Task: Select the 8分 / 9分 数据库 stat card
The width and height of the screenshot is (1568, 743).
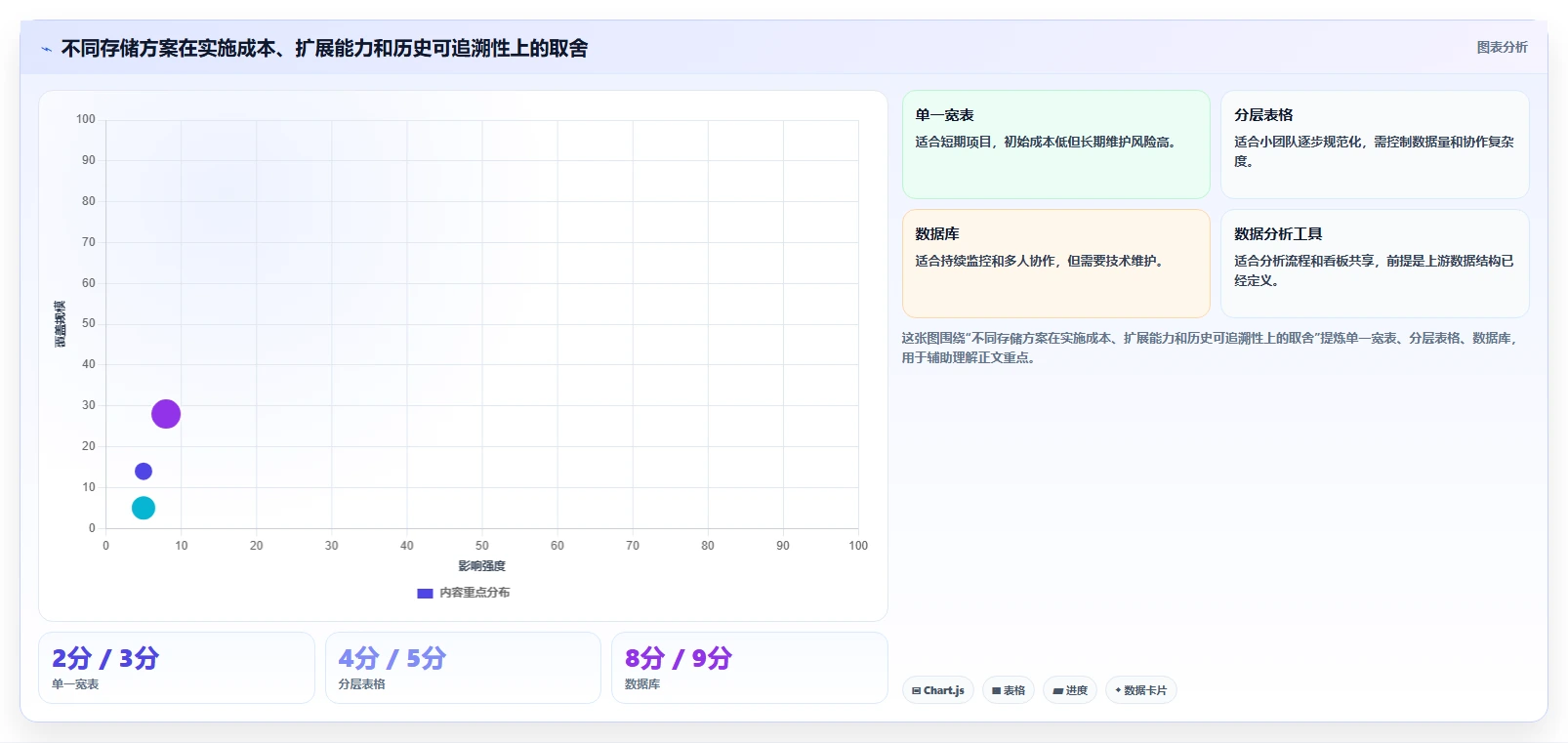Action: point(750,668)
